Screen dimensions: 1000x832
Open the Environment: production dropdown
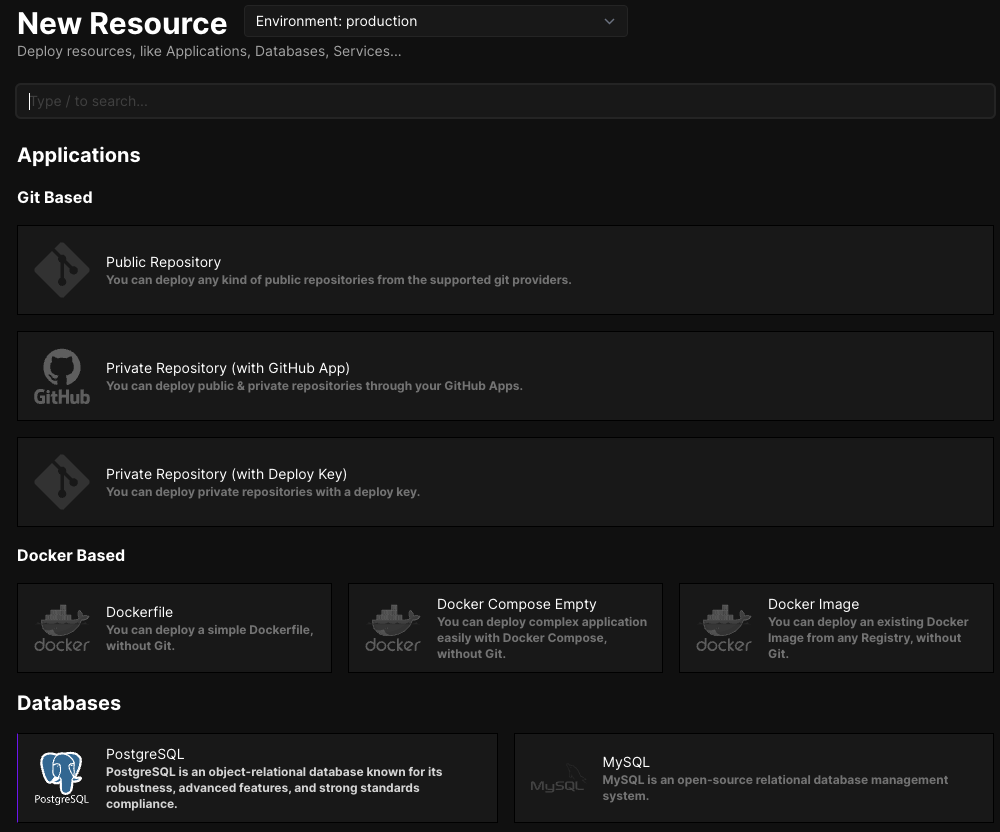(435, 21)
